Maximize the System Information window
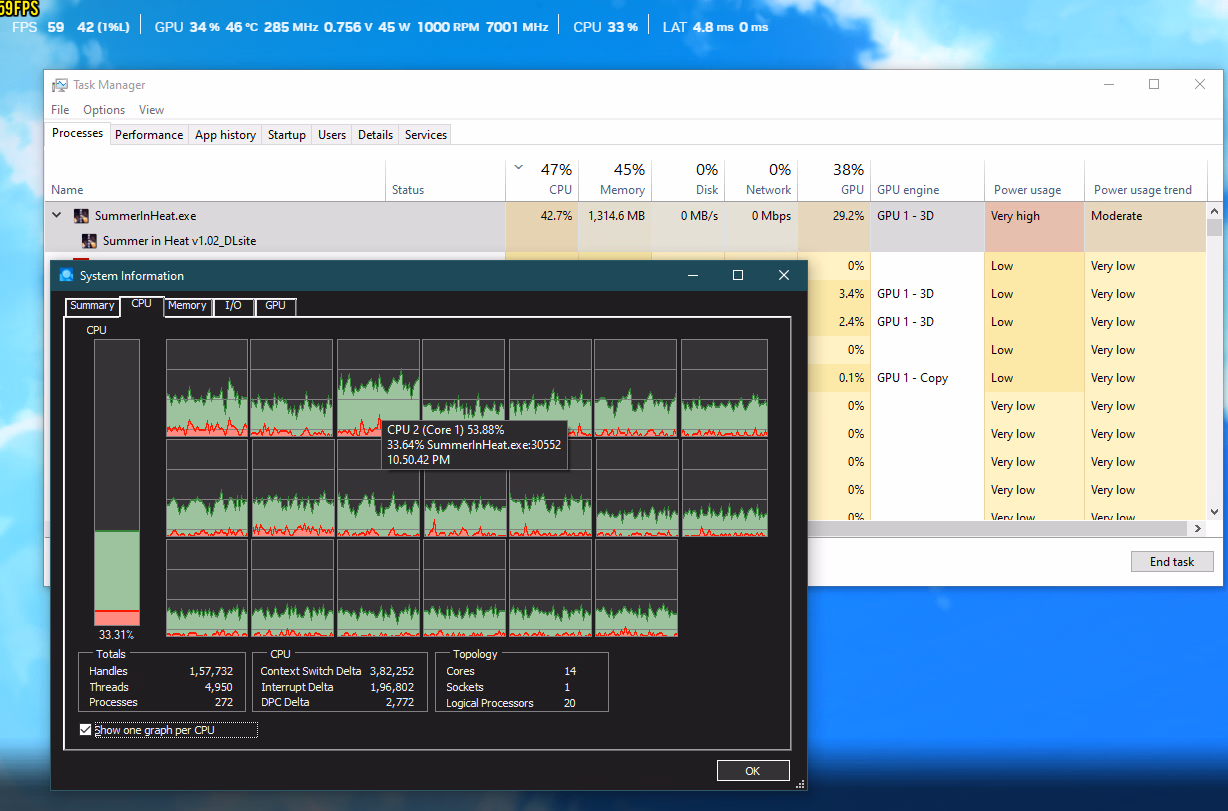Viewport: 1228px width, 811px height. (x=738, y=275)
